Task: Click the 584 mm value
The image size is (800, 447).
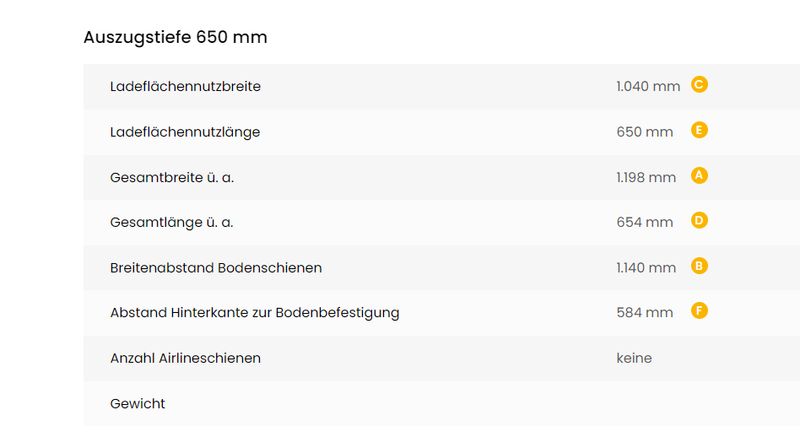Action: point(644,313)
